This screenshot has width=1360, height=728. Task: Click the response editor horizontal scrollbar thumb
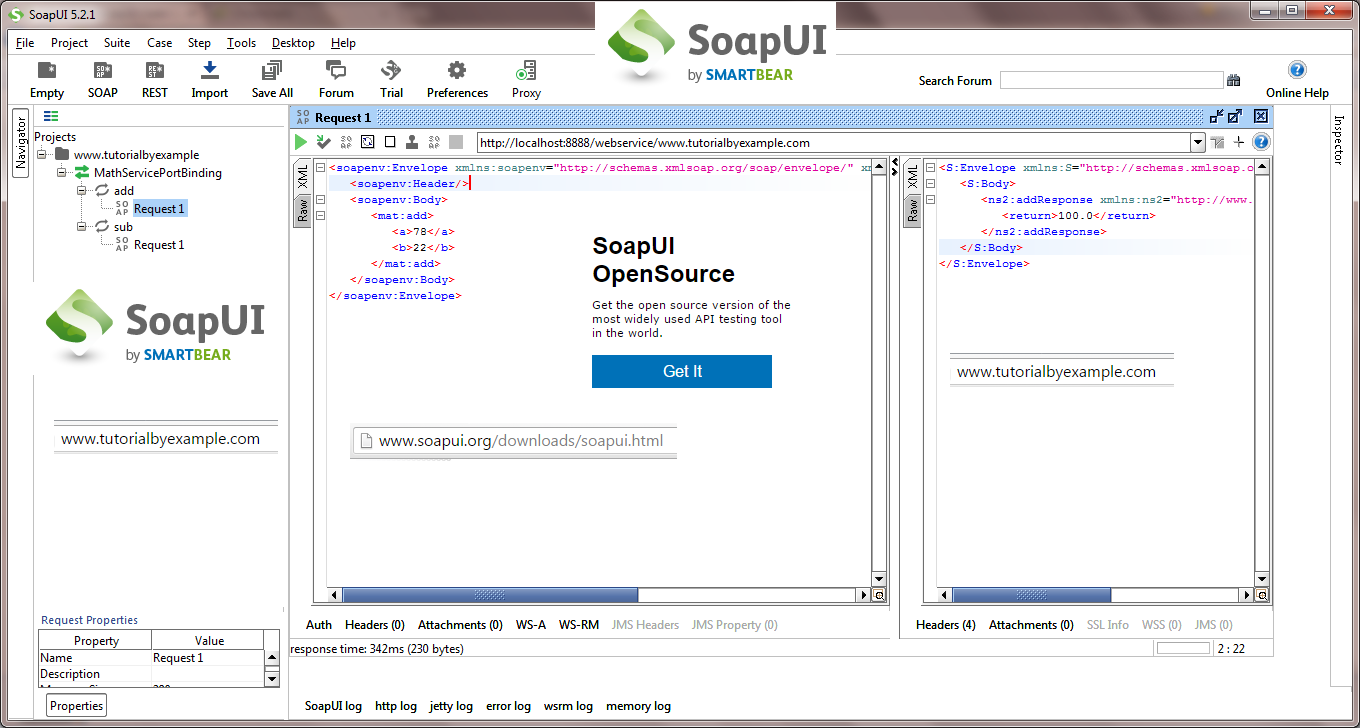[1032, 595]
